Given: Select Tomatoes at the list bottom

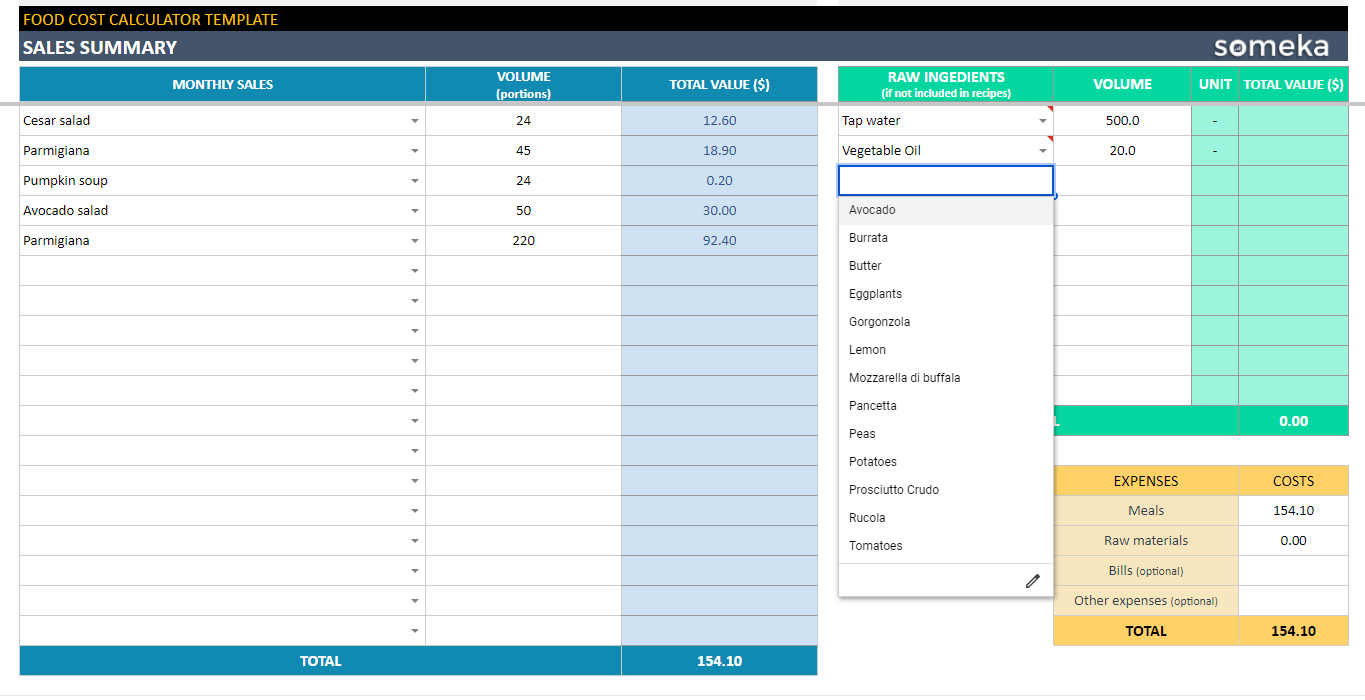Looking at the screenshot, I should pyautogui.click(x=875, y=546).
